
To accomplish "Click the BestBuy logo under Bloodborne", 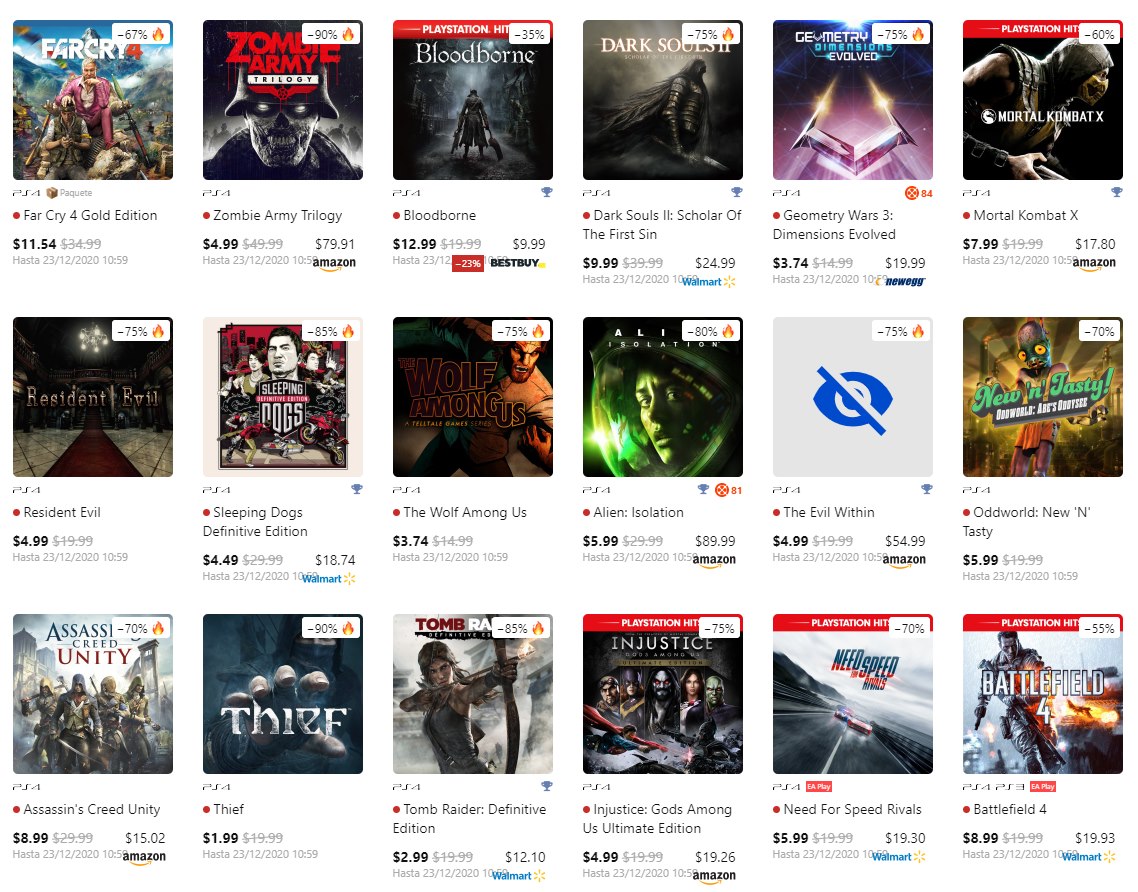I will click(517, 263).
